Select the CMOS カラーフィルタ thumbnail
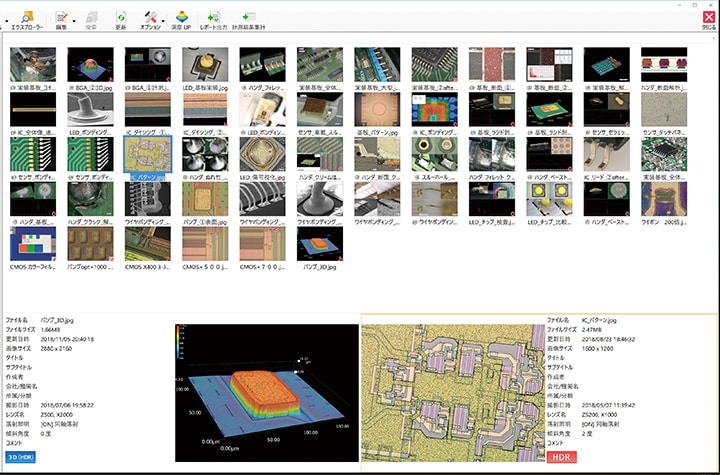Screen dimensions: 720x475 tap(32, 243)
